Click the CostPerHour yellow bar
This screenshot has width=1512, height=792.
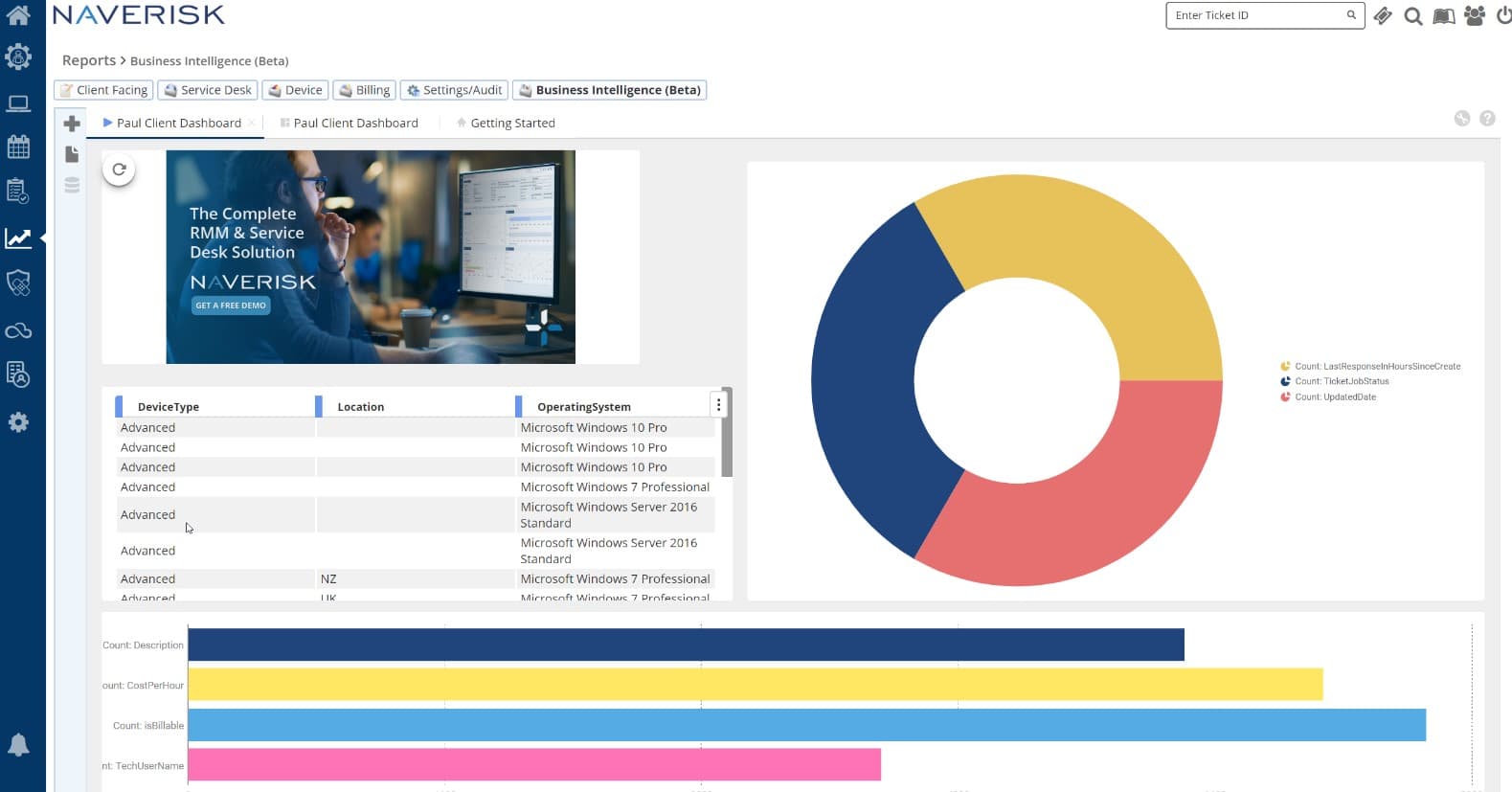point(756,685)
